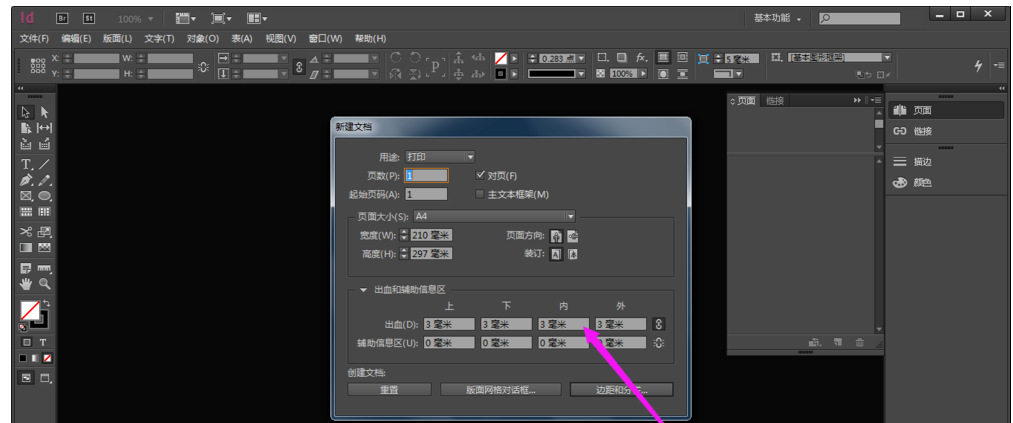1013x423 pixels.
Task: Open the 窗口(W) menu
Action: point(326,39)
